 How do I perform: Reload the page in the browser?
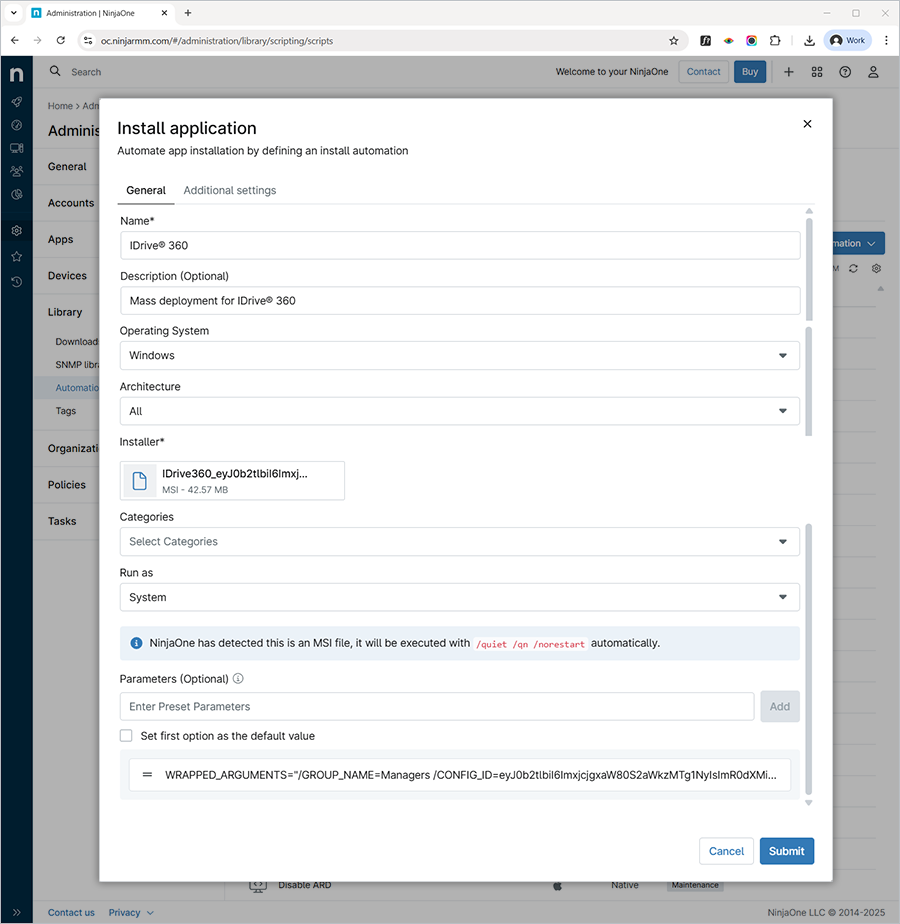61,41
